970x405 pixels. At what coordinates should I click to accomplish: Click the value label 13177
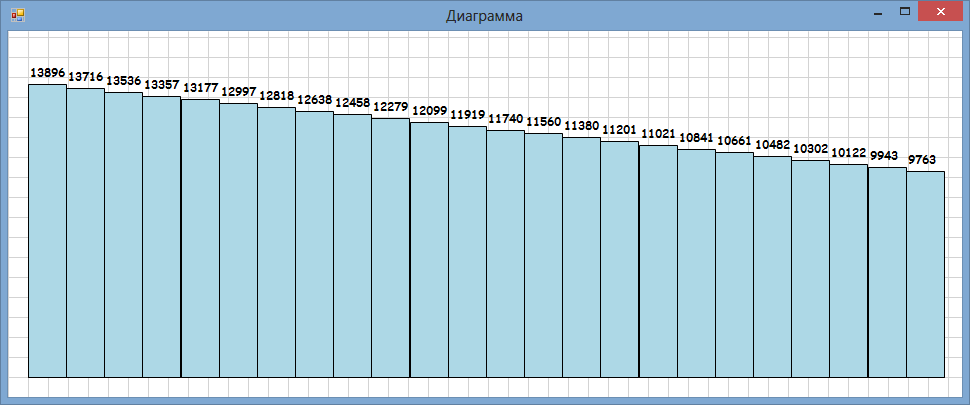click(201, 88)
